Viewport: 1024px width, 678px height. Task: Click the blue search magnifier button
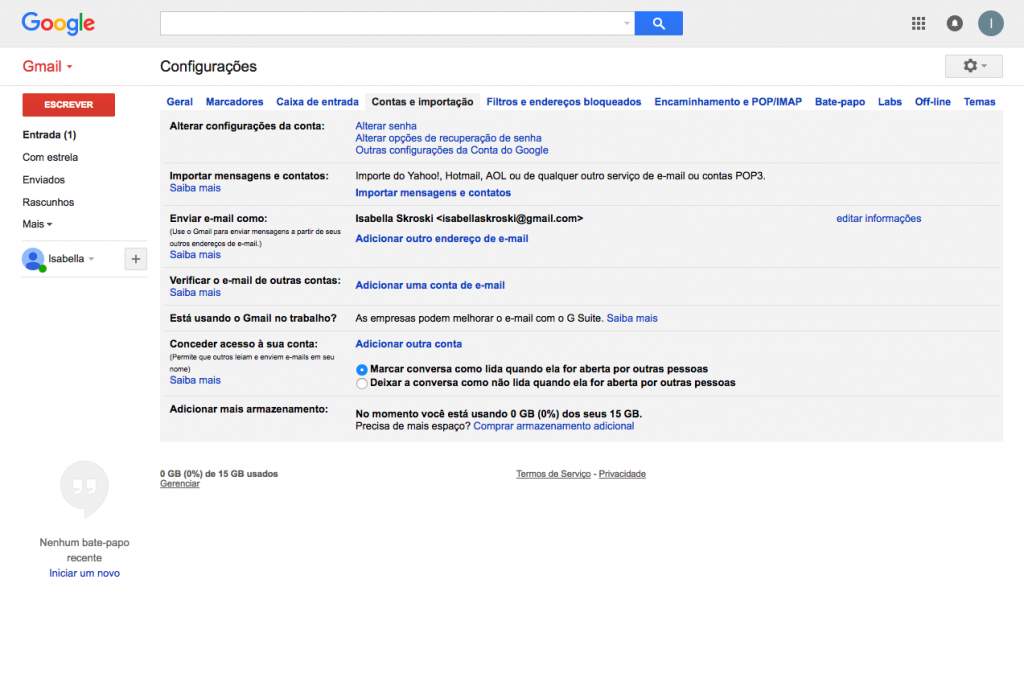pyautogui.click(x=658, y=24)
